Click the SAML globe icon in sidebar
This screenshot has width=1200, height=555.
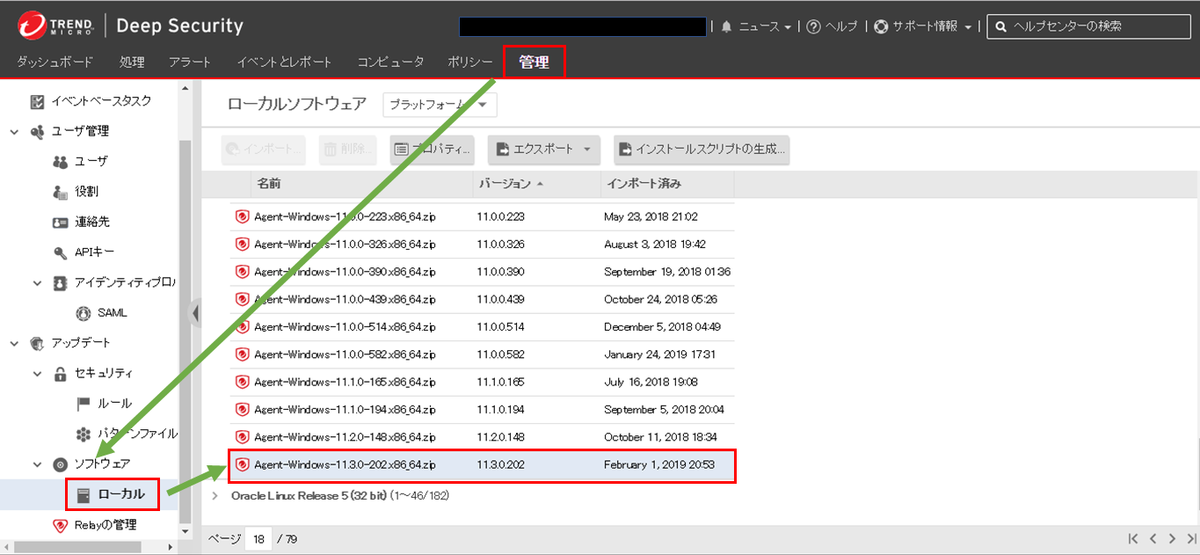pyautogui.click(x=83, y=313)
